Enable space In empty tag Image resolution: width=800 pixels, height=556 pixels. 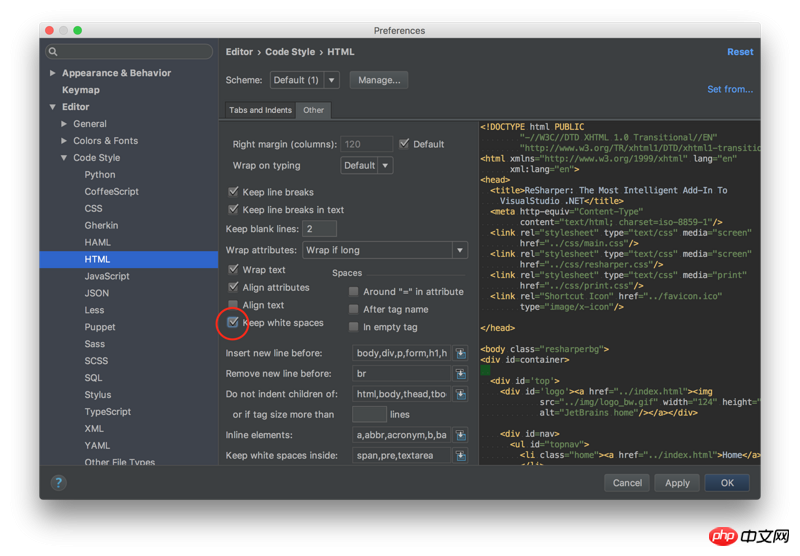point(353,327)
